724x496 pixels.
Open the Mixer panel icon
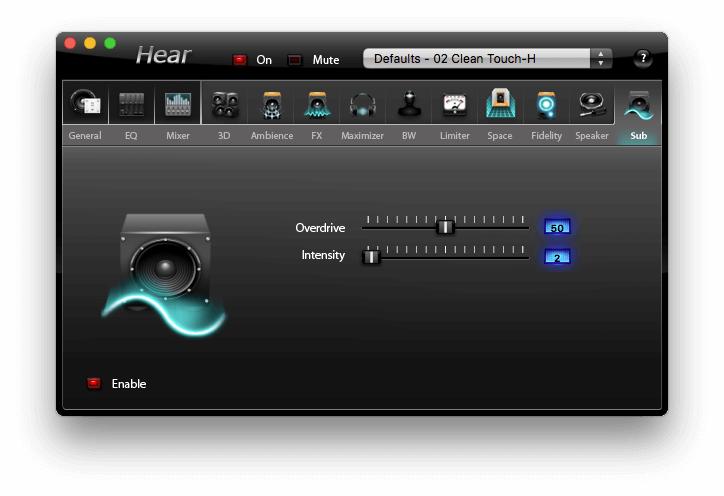pos(178,104)
